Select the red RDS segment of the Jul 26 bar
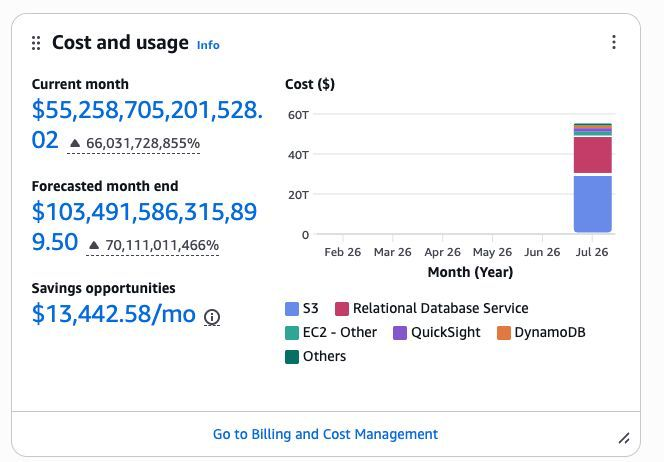Viewport: 664px width, 462px height. tap(592, 155)
